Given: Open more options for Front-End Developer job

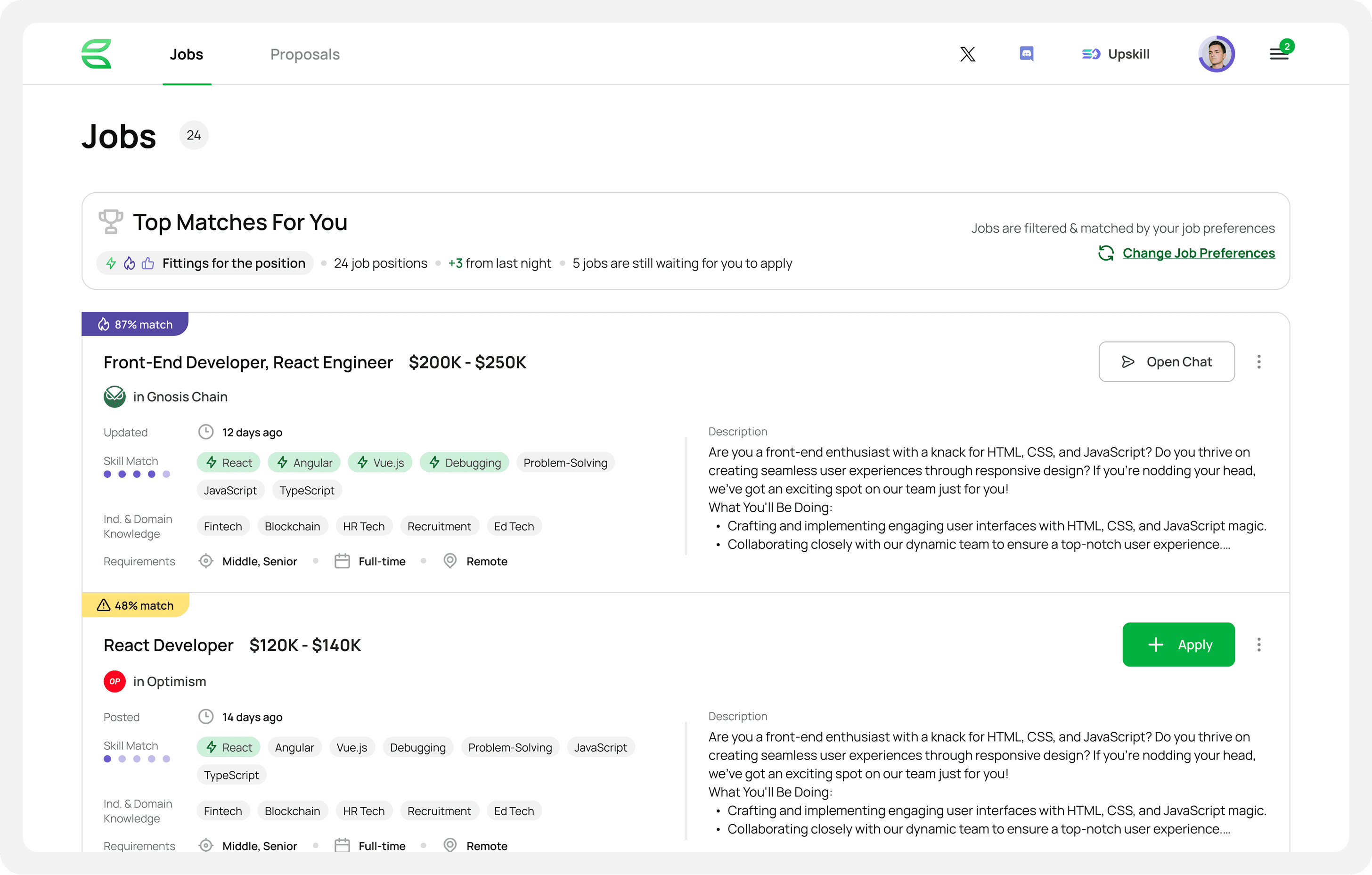Looking at the screenshot, I should (x=1258, y=362).
